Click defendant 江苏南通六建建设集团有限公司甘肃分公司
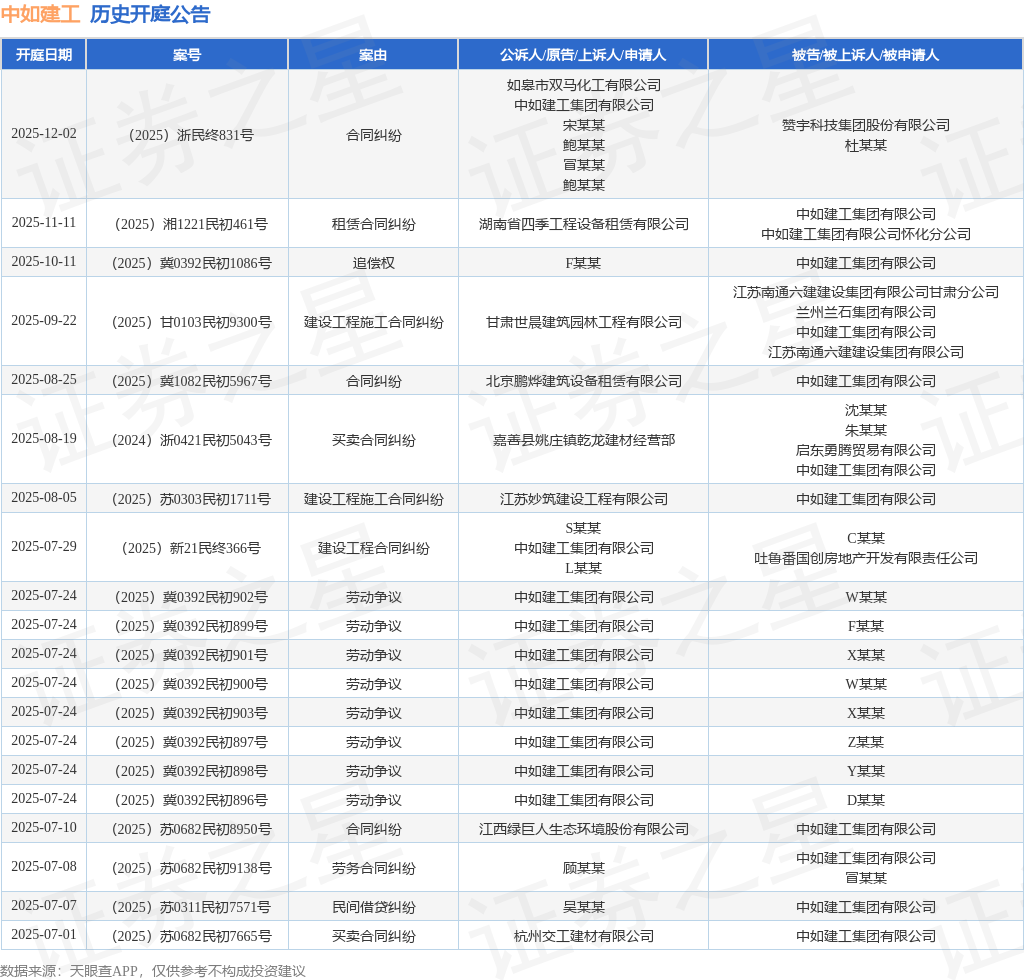1024x980 pixels. 865,292
